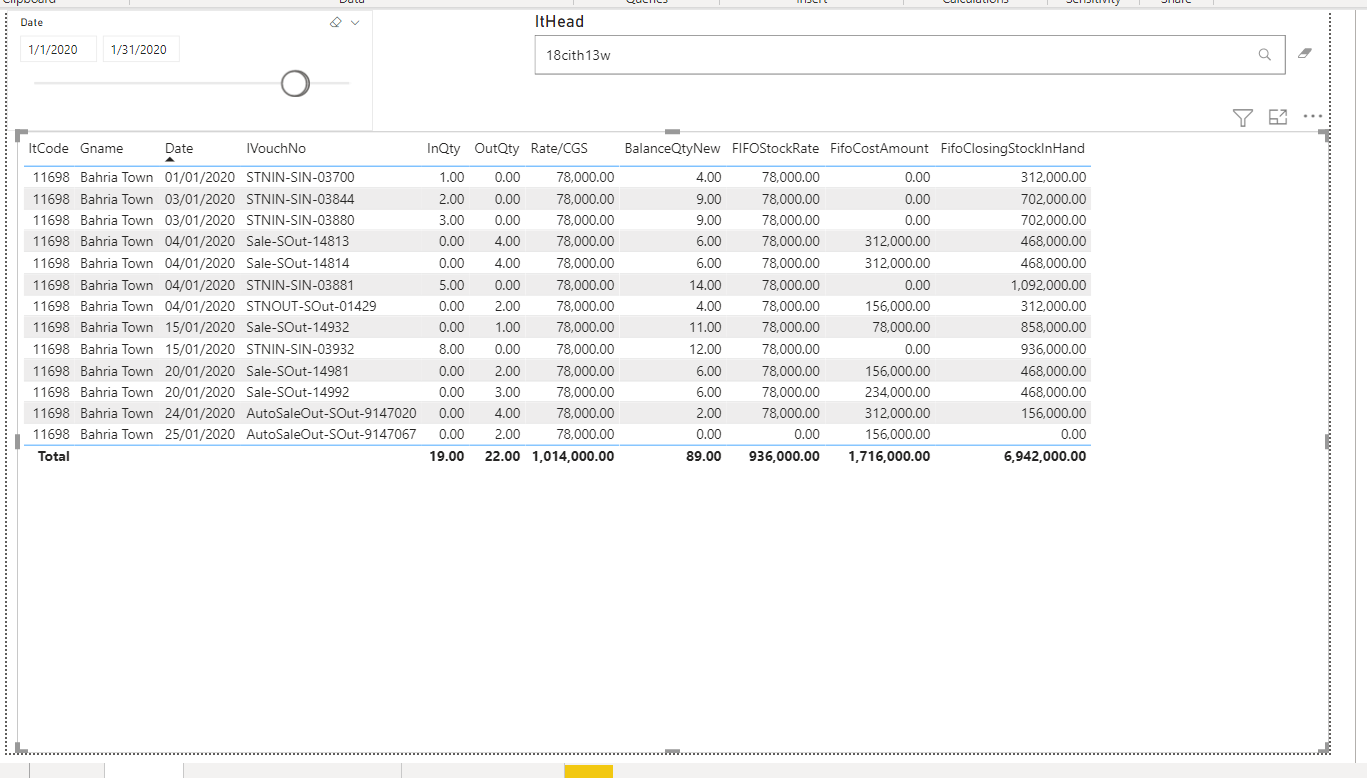Click the end date field 1/31/2020
Image resolution: width=1367 pixels, height=778 pixels.
tap(141, 49)
